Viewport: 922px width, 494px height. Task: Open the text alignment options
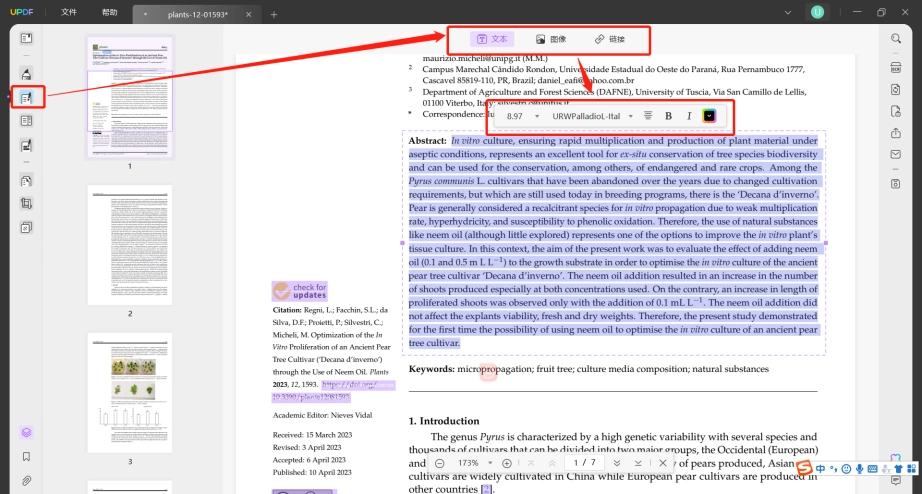[x=648, y=116]
